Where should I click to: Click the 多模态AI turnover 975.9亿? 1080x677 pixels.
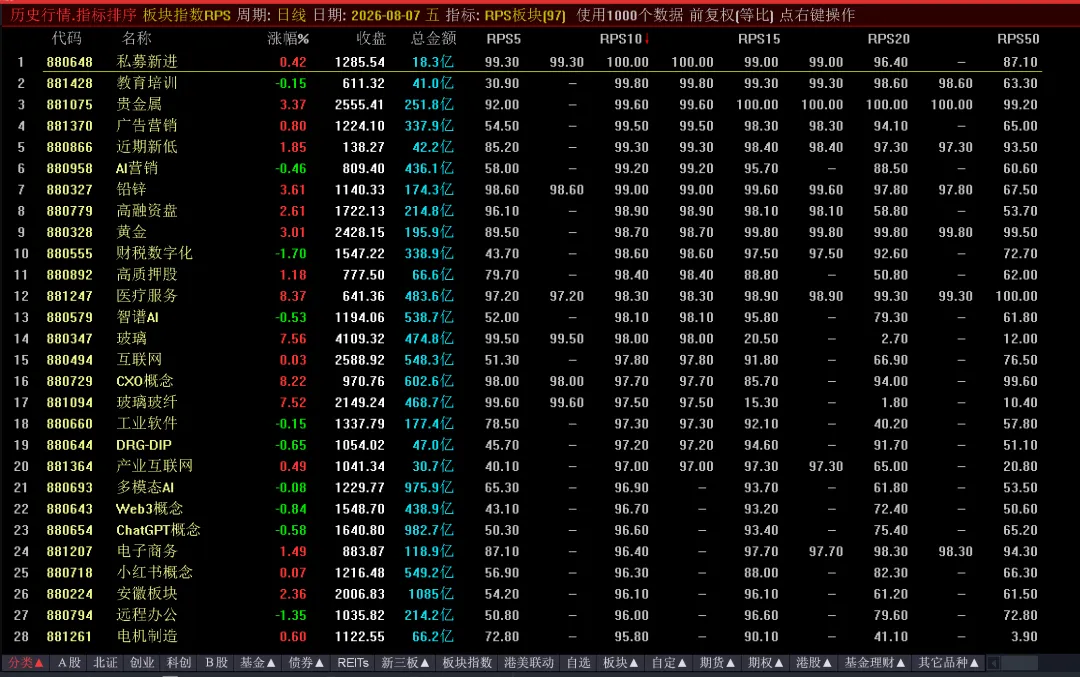428,488
